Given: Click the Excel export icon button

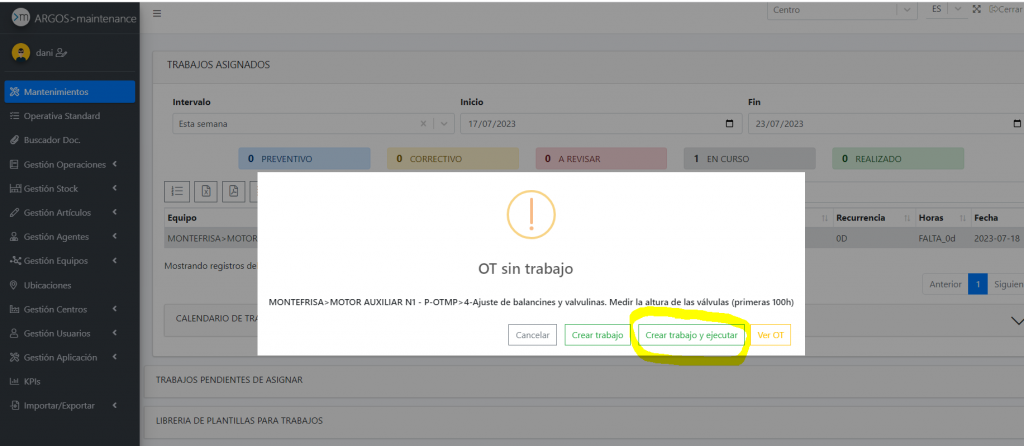Looking at the screenshot, I should pos(205,191).
